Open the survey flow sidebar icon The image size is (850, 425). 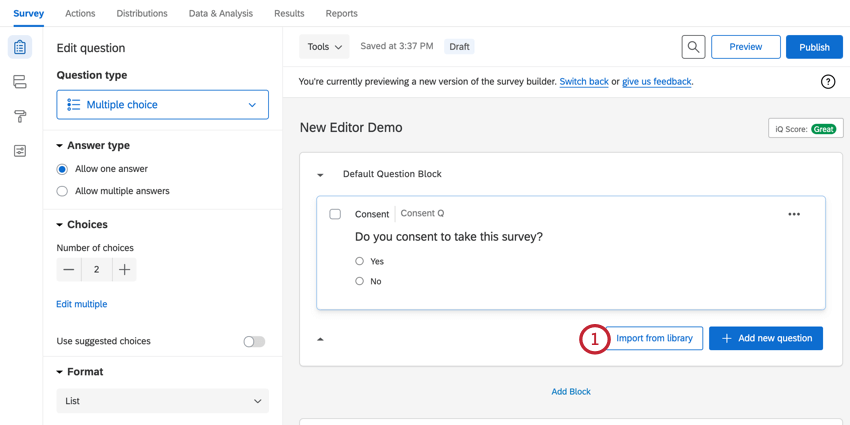pyautogui.click(x=20, y=82)
